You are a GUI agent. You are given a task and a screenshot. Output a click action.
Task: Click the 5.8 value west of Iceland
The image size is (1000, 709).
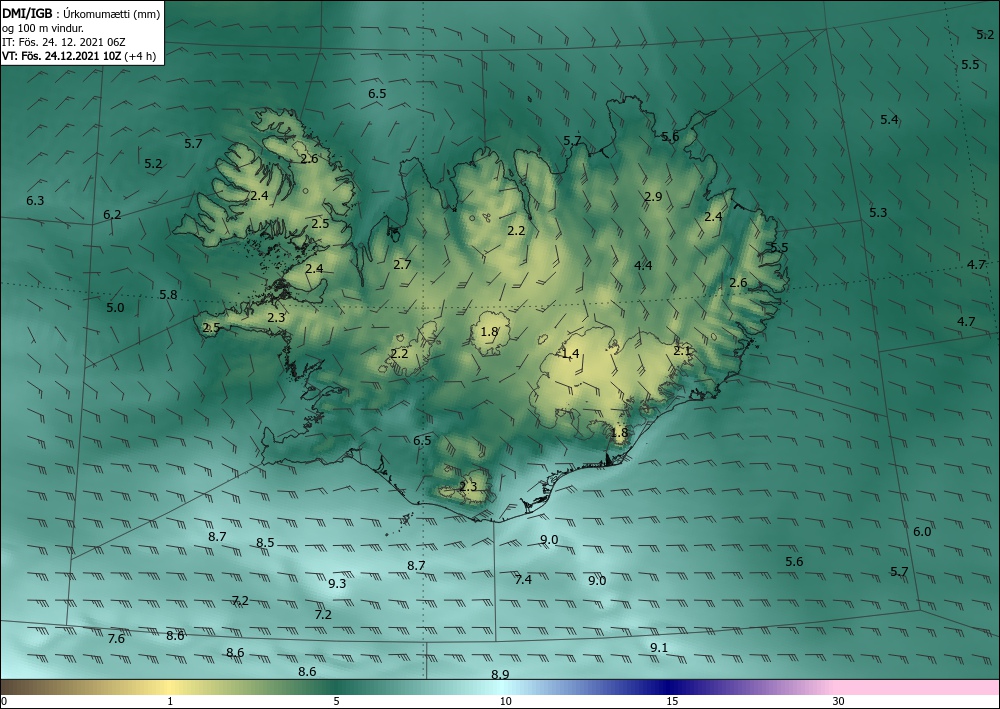(x=168, y=295)
